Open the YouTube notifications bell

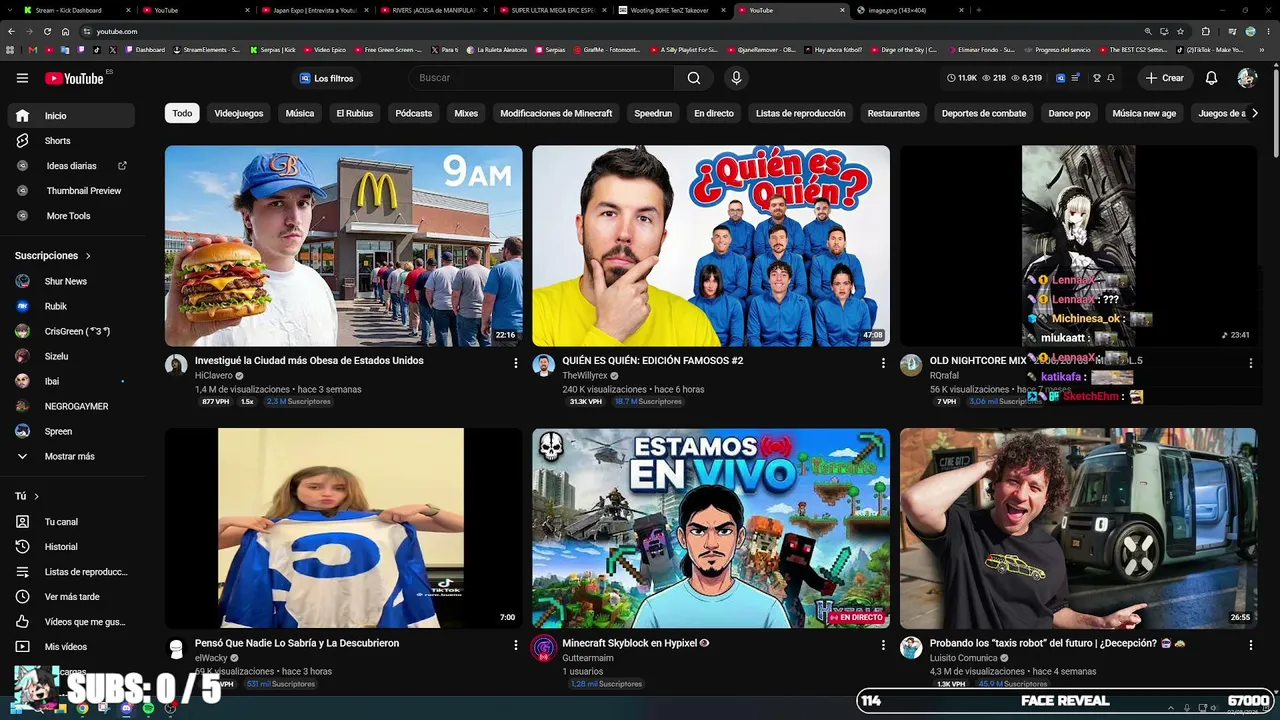tap(1211, 78)
